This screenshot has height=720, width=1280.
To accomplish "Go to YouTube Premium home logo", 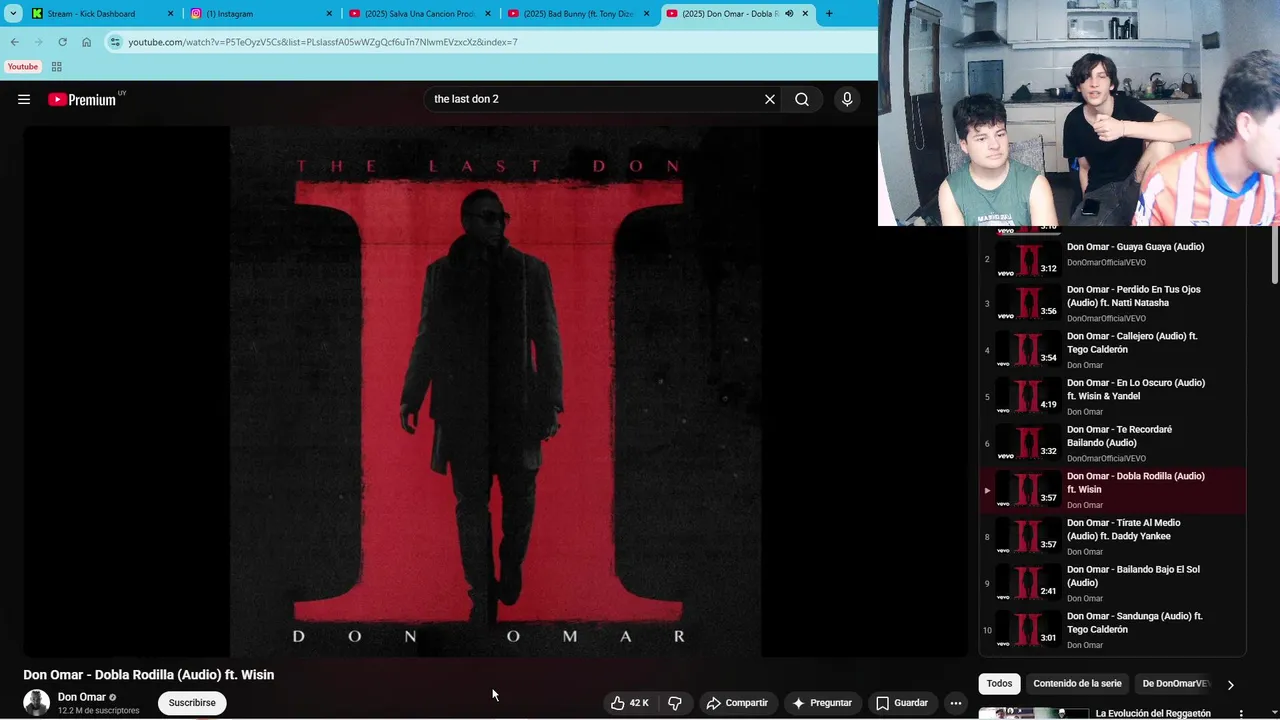I will click(x=82, y=99).
